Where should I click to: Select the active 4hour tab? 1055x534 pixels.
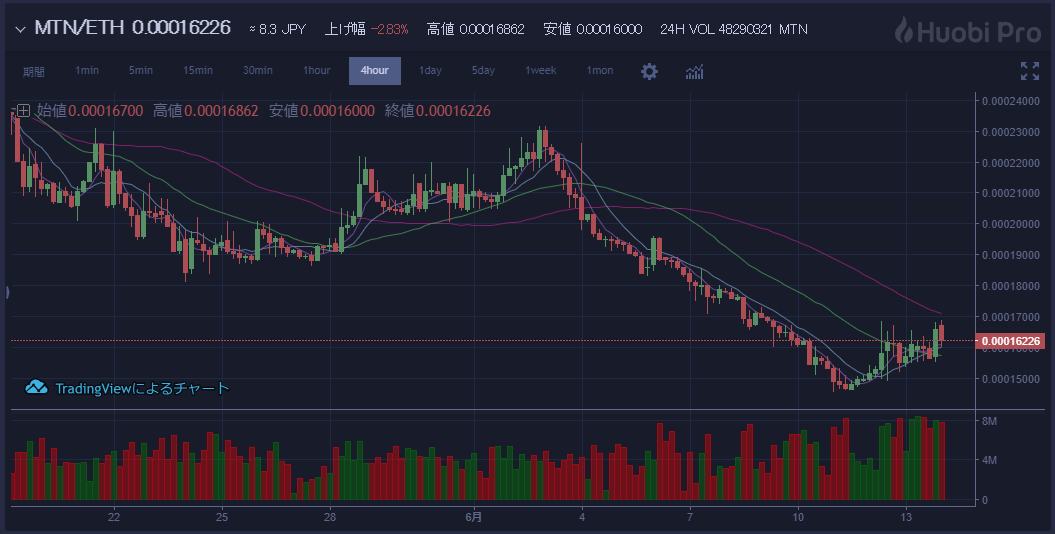point(375,71)
